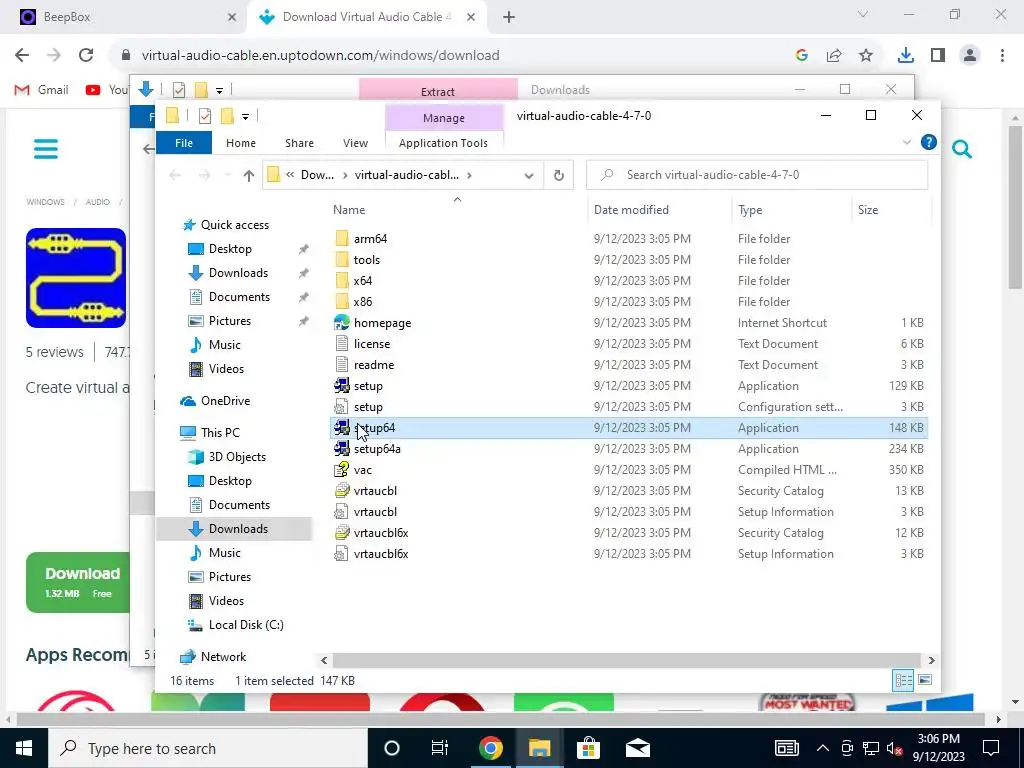Select the vac Compiled HTML help file
Image resolution: width=1024 pixels, height=768 pixels.
tap(362, 470)
